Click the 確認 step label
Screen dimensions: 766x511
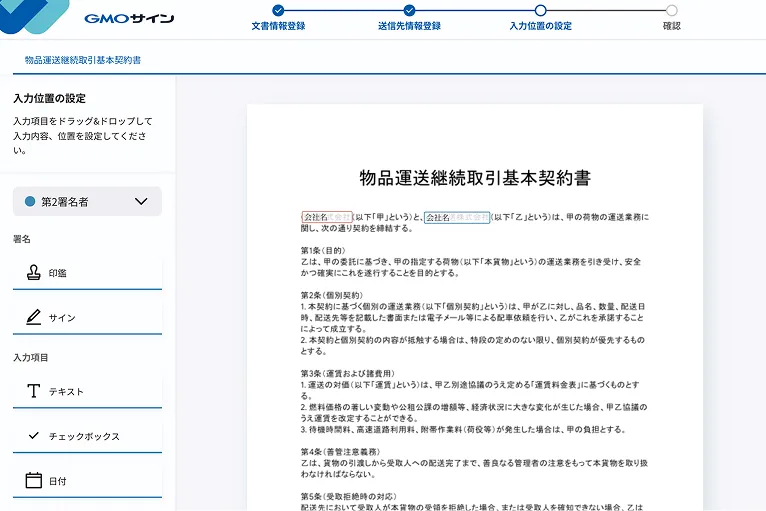point(672,26)
